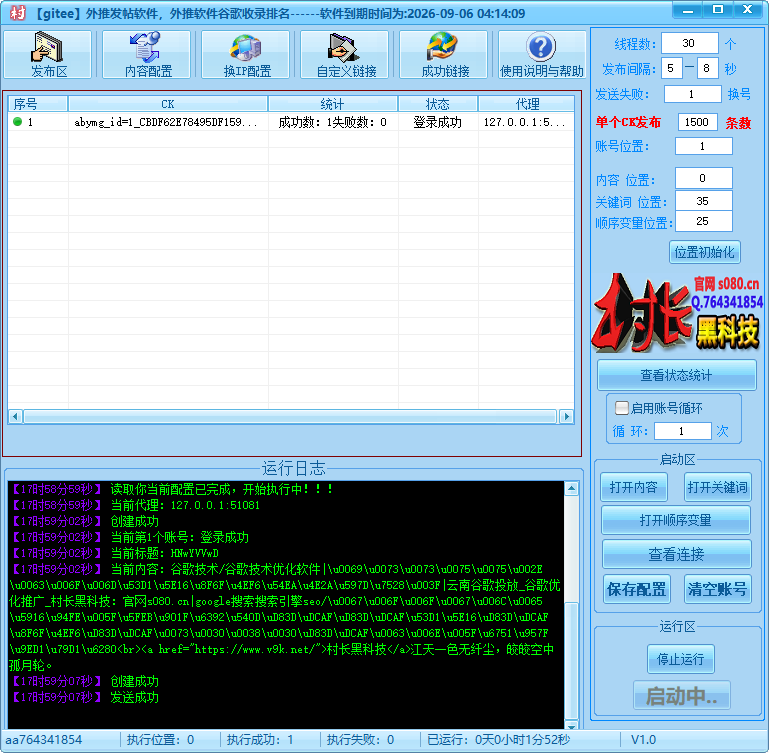The height and width of the screenshot is (753, 769).
Task: Select the 成功数 statistics cell
Action: click(x=333, y=122)
